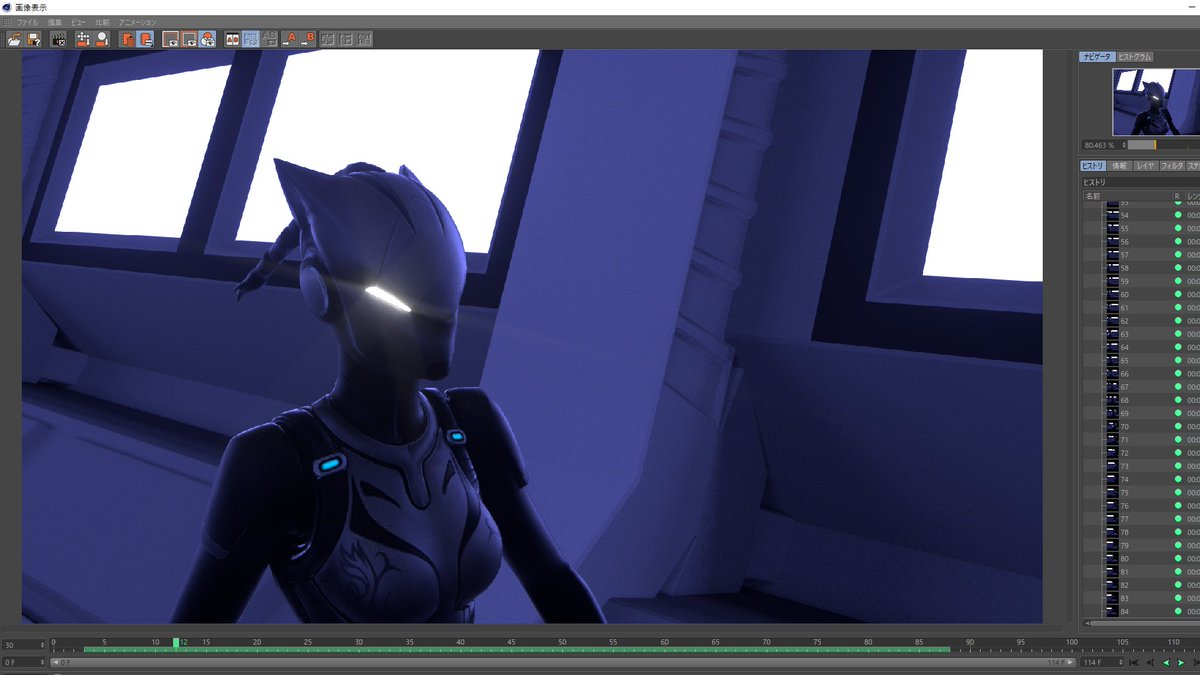The width and height of the screenshot is (1200, 675).
Task: Play animation backward with green arrow
Action: tap(1166, 662)
